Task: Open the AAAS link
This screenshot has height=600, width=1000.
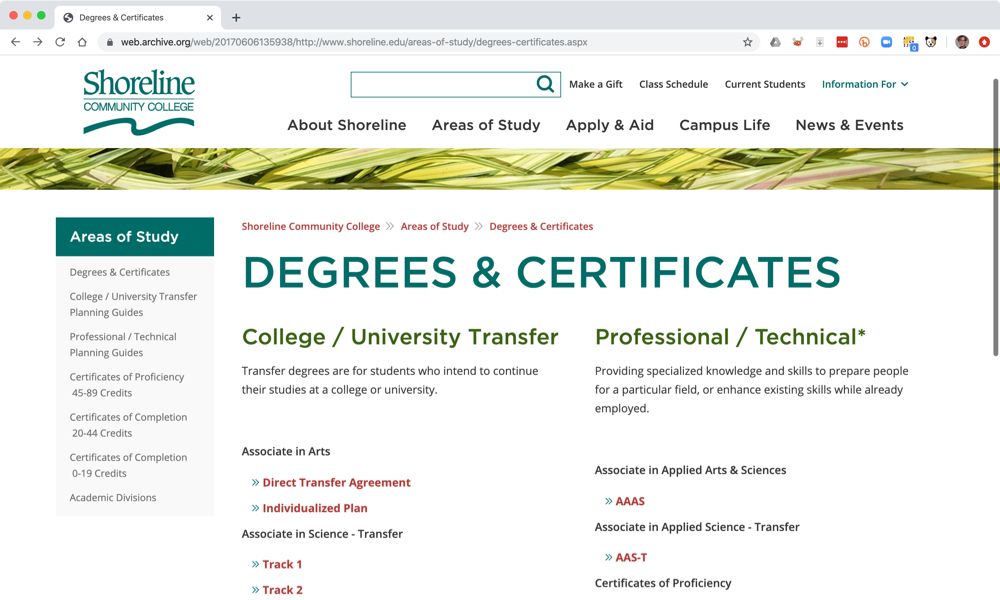Action: 630,501
